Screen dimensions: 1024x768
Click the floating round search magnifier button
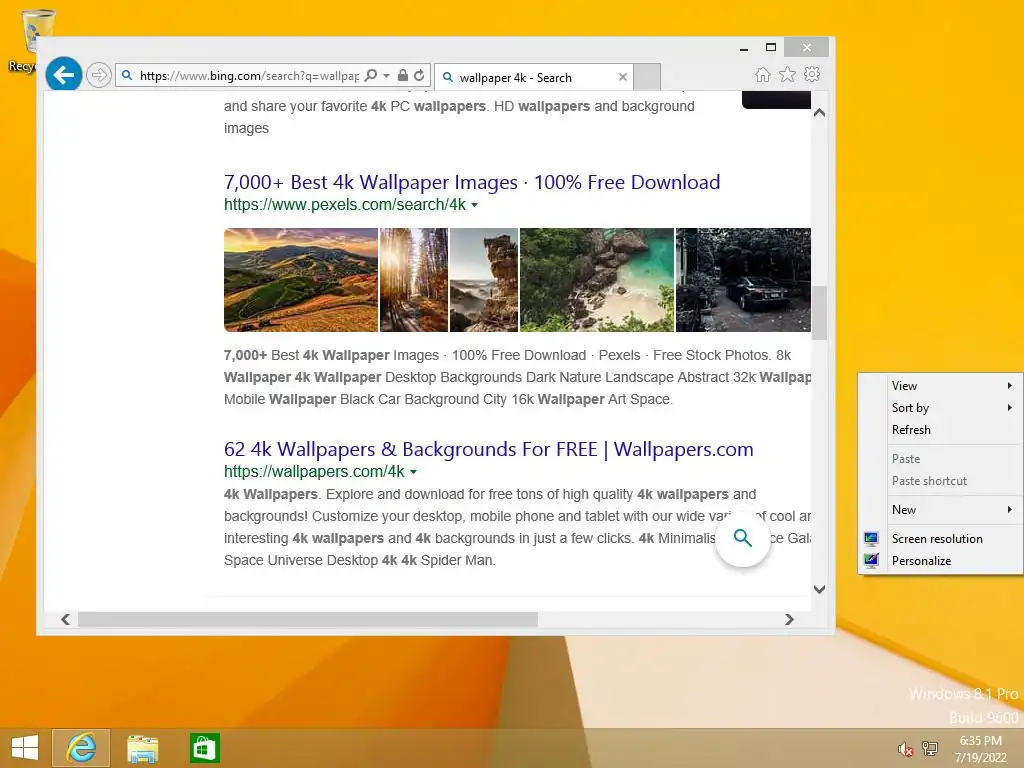743,538
